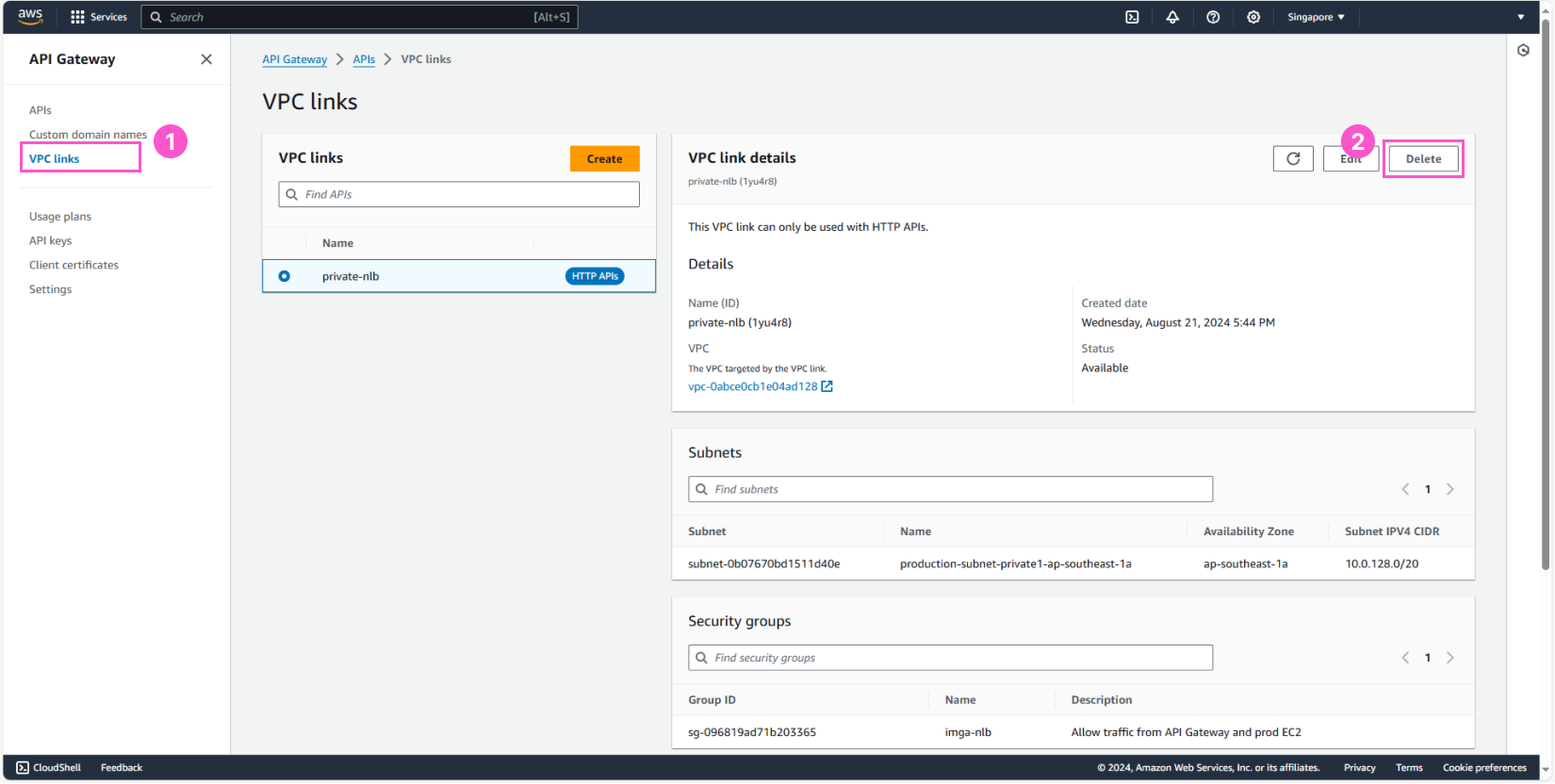Open the Terms link in footer

tap(1409, 768)
